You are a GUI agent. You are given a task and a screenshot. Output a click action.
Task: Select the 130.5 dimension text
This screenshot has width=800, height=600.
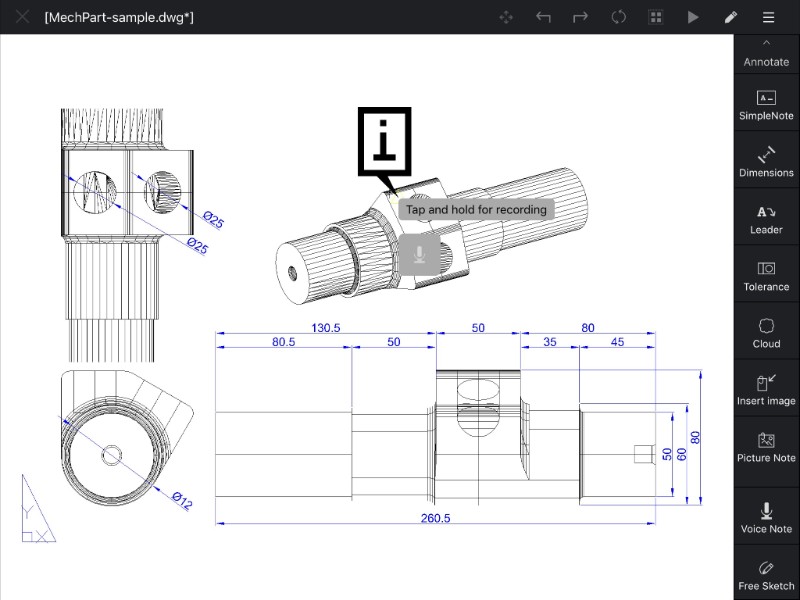326,328
